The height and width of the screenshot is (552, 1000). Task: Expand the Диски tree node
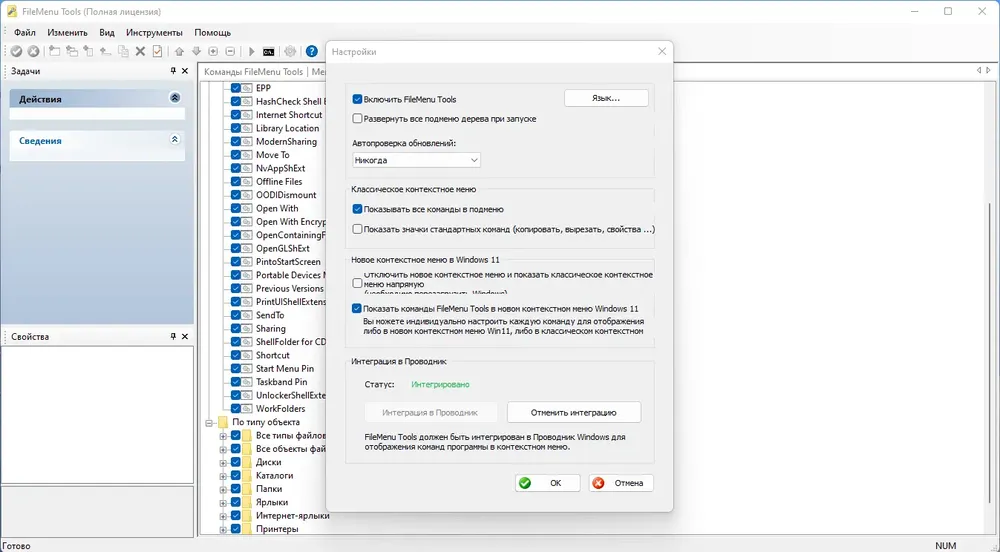point(223,463)
